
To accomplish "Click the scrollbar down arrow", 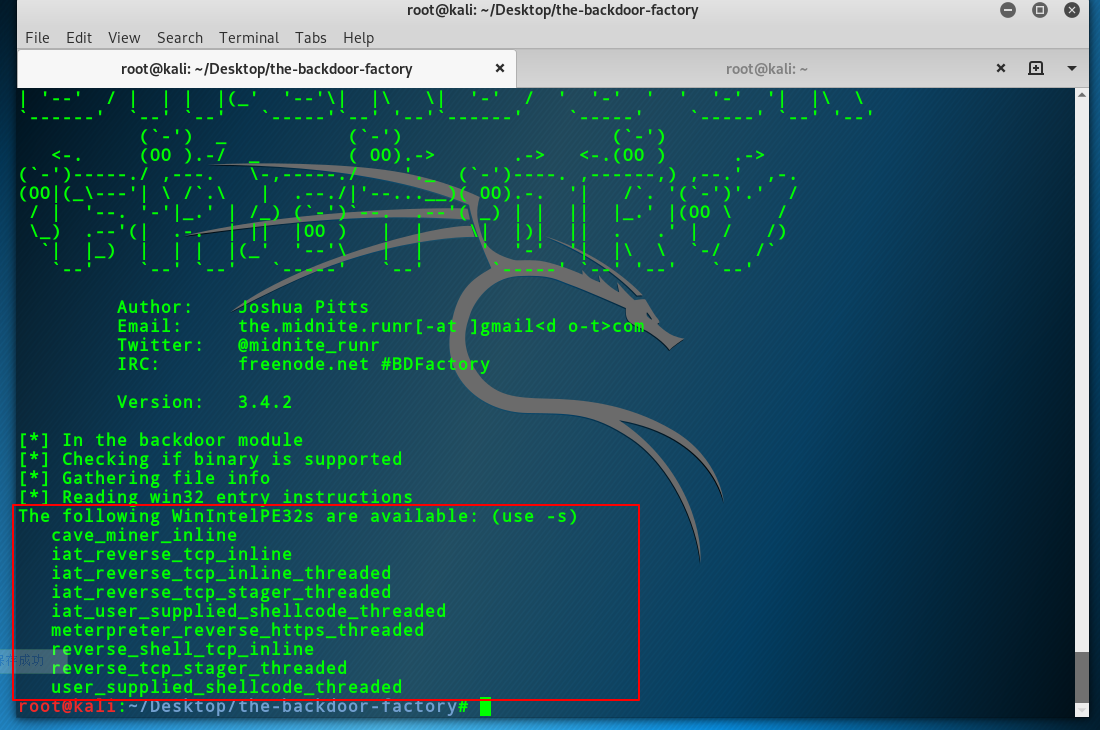I will click(1082, 711).
